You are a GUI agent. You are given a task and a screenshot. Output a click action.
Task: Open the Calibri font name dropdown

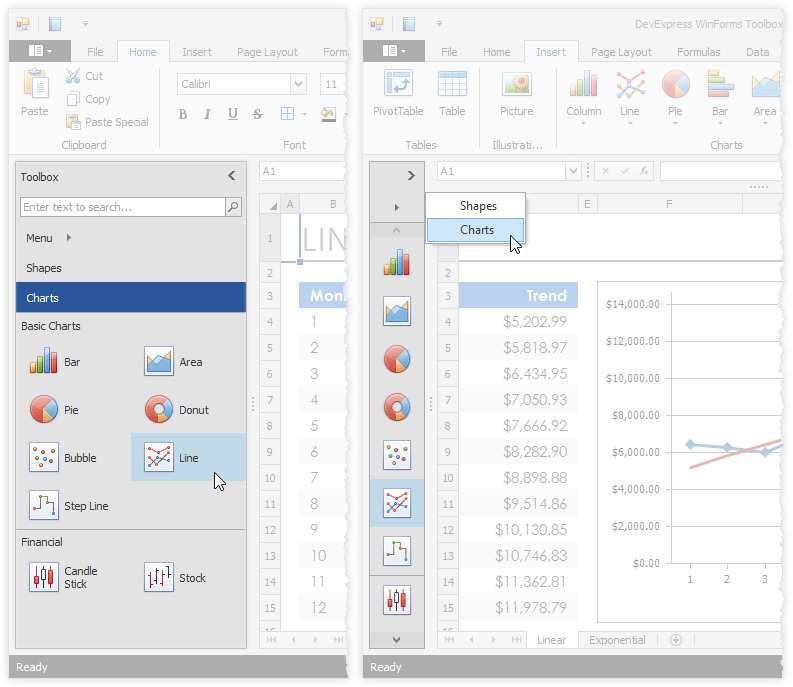coord(298,84)
